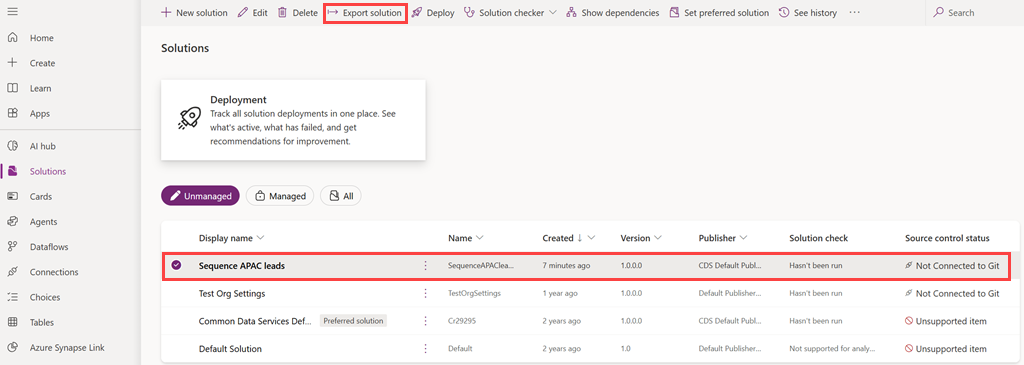
Task: Uncheck the Sequence APAC leads row checkmark
Action: (176, 265)
